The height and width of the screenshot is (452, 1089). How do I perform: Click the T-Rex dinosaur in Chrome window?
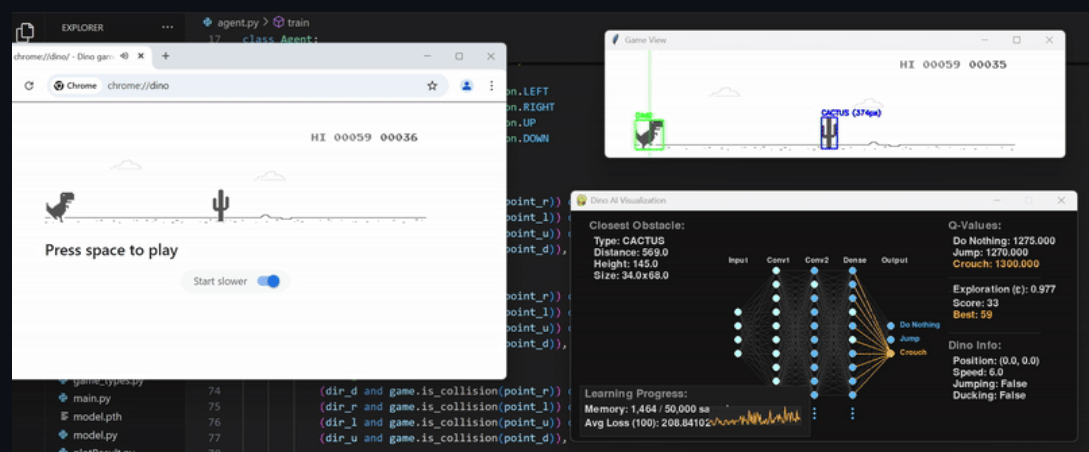click(x=60, y=207)
